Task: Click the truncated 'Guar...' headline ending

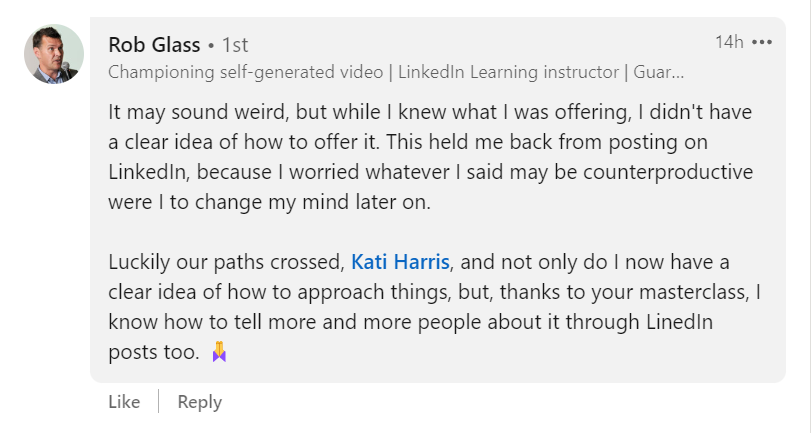Action: (x=659, y=72)
